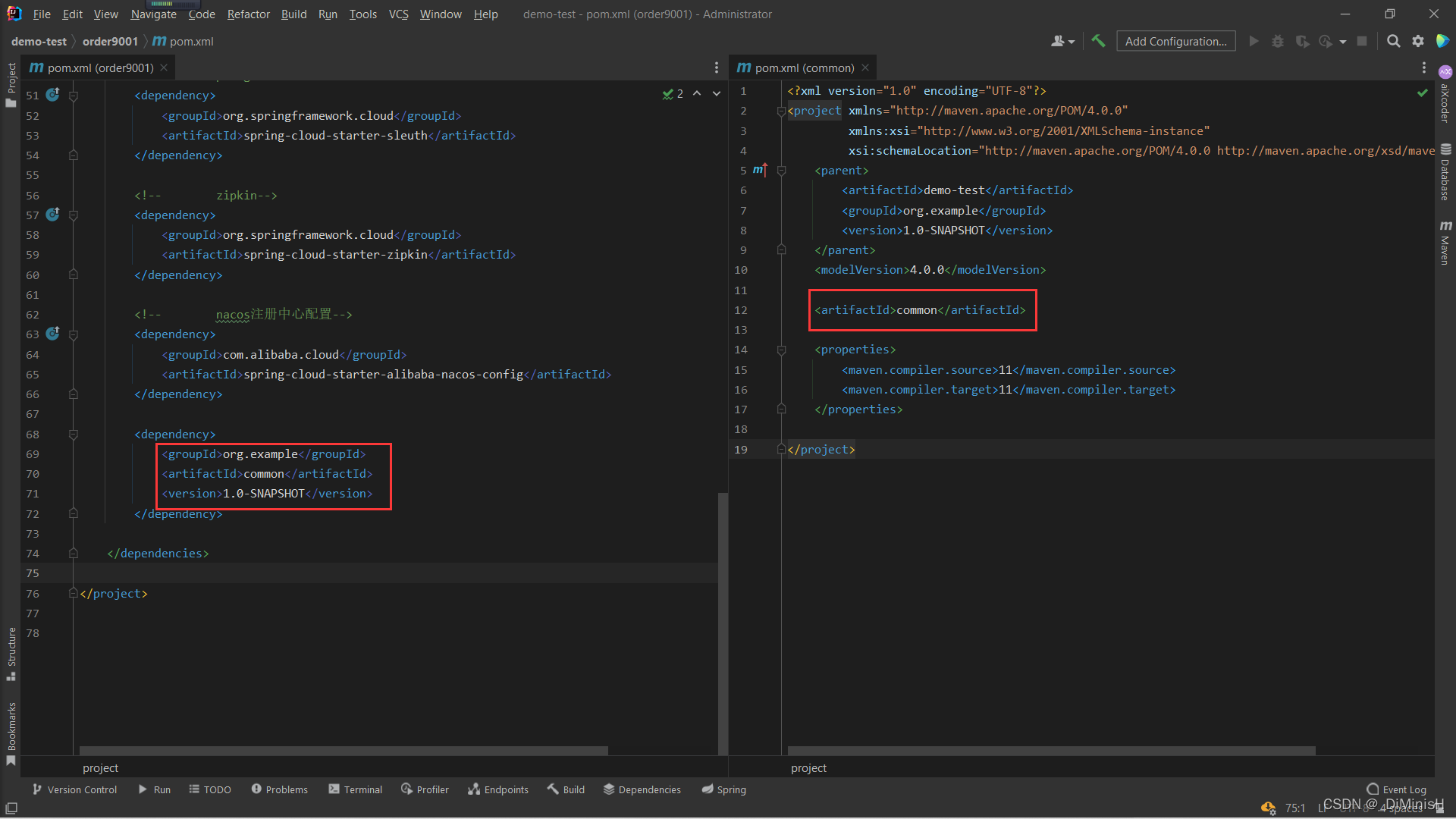Toggle the Structure side panel
1456x819 pixels.
[11, 652]
